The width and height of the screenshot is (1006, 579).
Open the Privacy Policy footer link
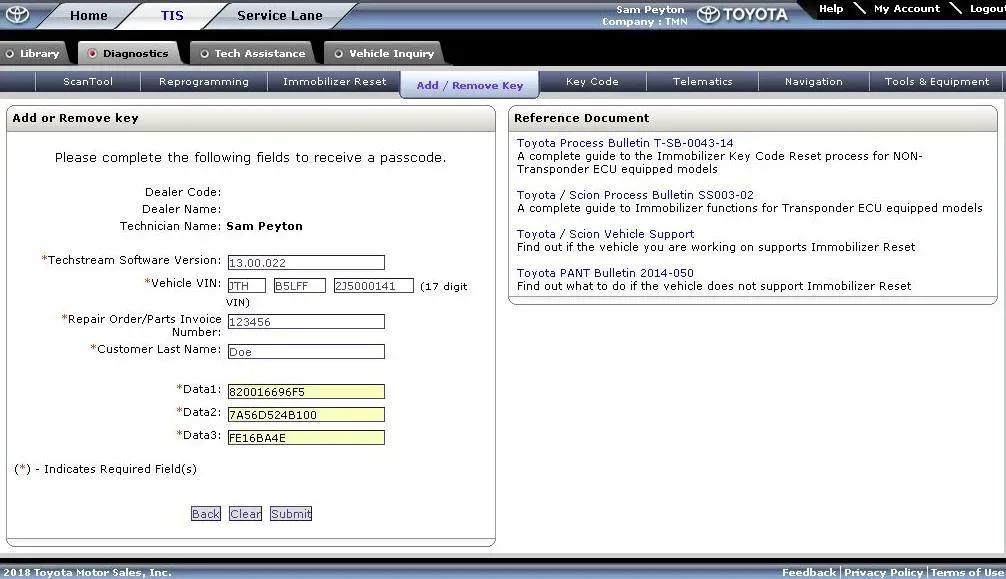tap(883, 572)
